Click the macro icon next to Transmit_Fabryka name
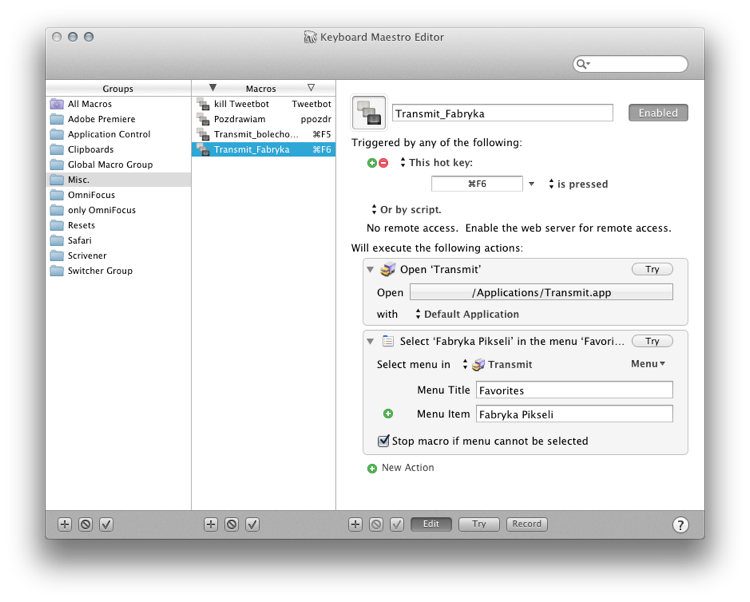Image resolution: width=750 pixels, height=602 pixels. pyautogui.click(x=368, y=112)
